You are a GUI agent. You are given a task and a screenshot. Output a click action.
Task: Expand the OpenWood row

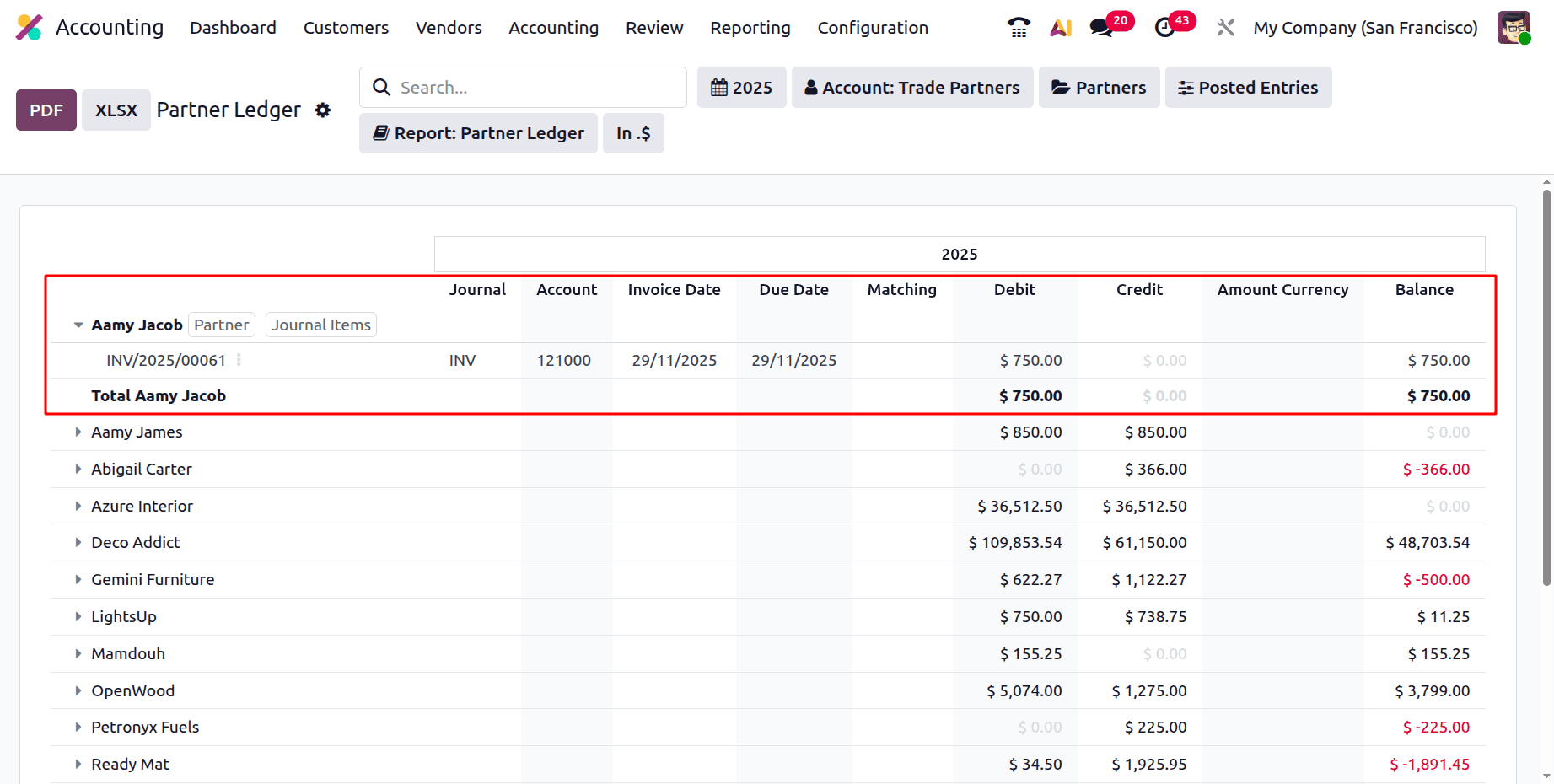click(78, 690)
